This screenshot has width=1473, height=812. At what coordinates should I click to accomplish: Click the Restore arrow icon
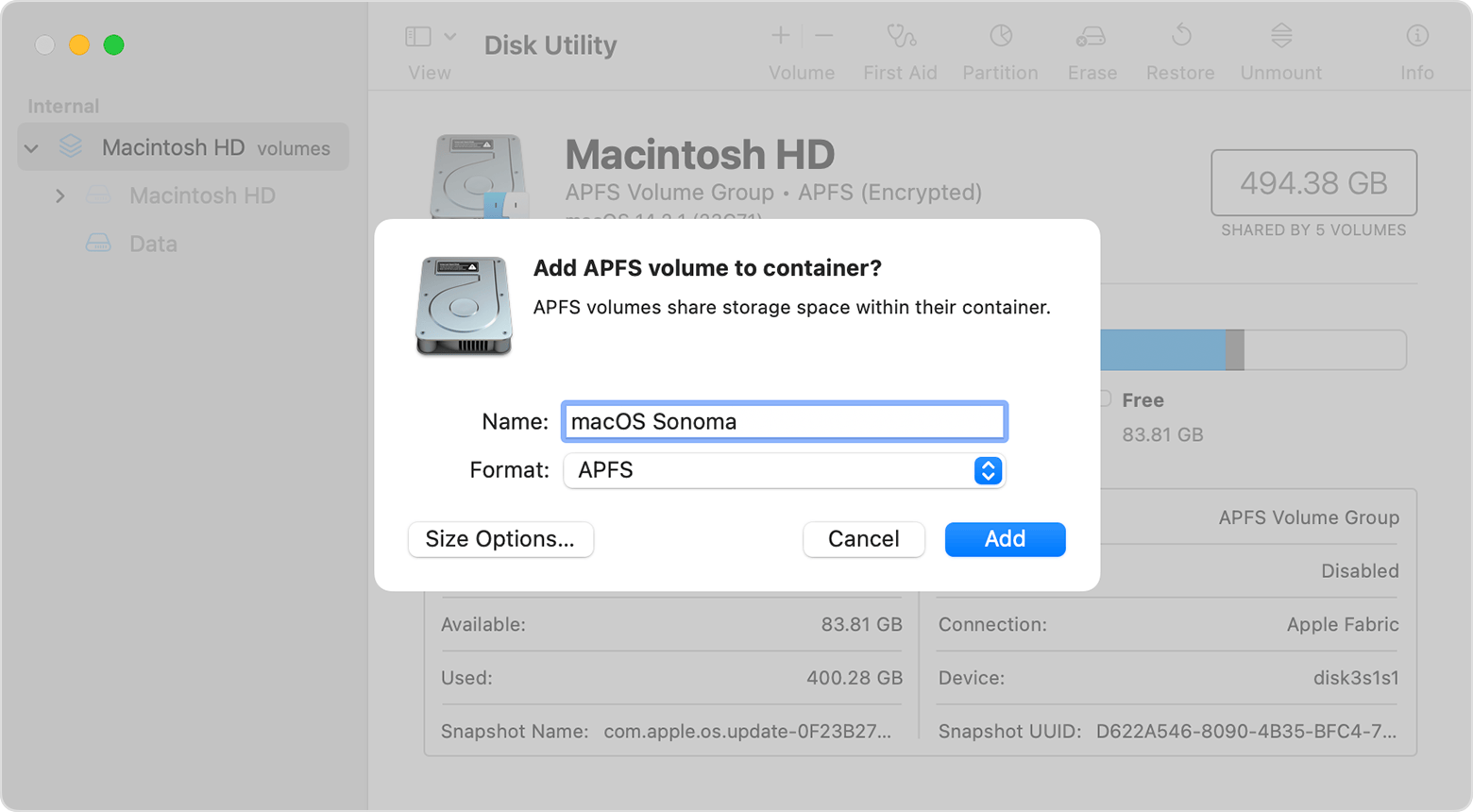1180,38
